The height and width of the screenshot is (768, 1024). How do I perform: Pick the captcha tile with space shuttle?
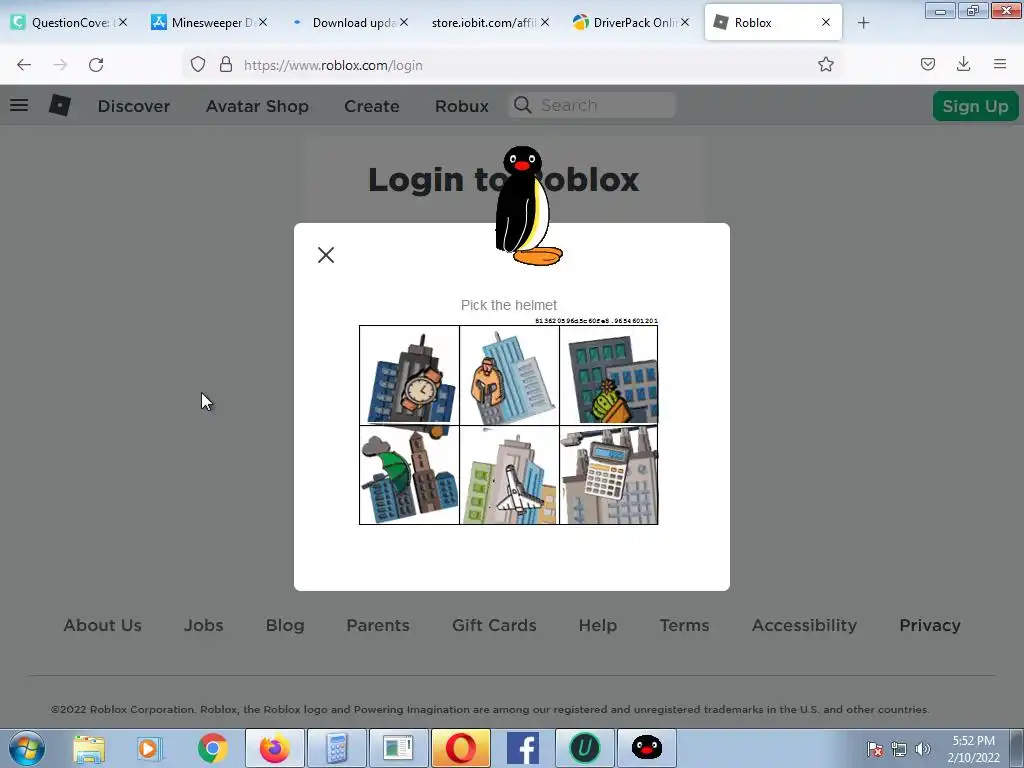pyautogui.click(x=509, y=475)
